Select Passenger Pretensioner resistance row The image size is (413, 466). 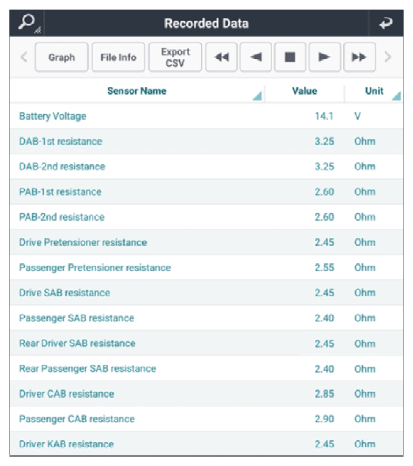(x=206, y=268)
